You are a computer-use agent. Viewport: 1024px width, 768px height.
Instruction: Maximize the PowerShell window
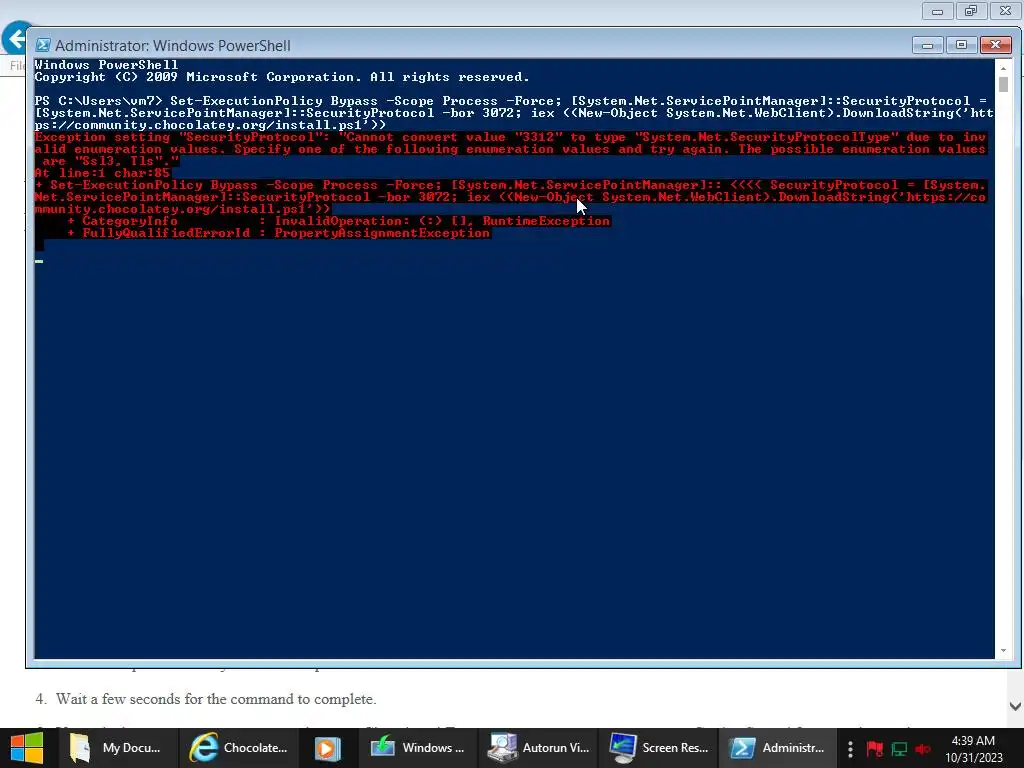pos(961,44)
